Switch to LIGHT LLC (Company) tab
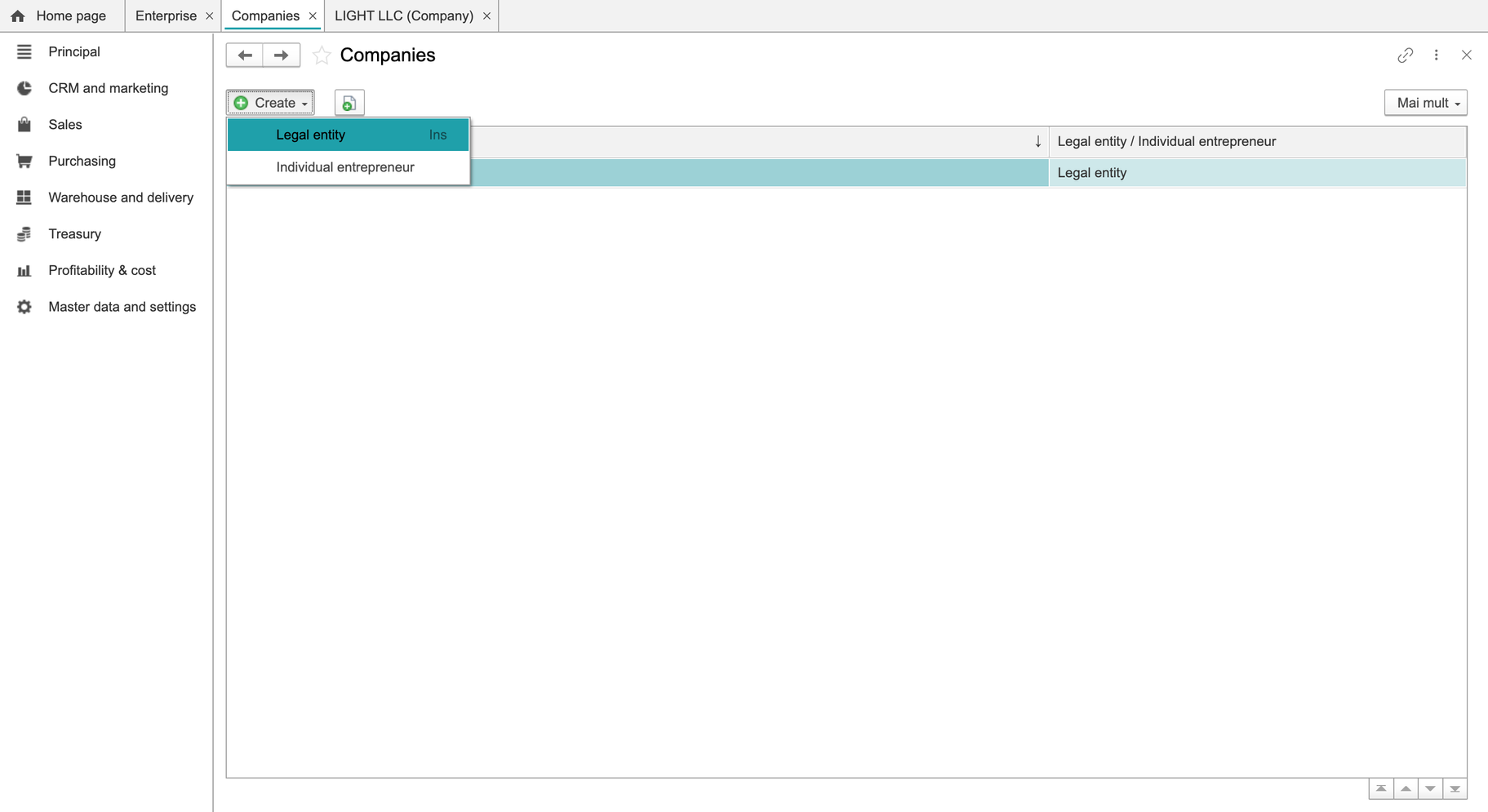Viewport: 1488px width, 812px height. 404,16
